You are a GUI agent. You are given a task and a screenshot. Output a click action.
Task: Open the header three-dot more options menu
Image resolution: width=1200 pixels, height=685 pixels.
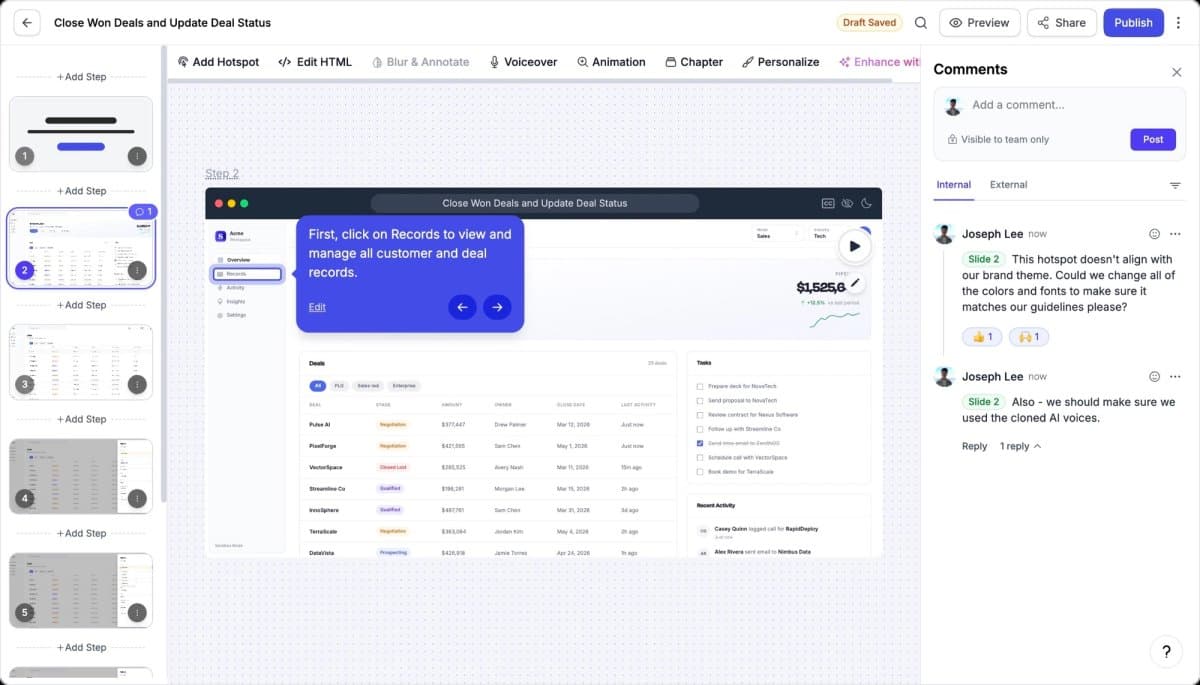coord(1178,22)
